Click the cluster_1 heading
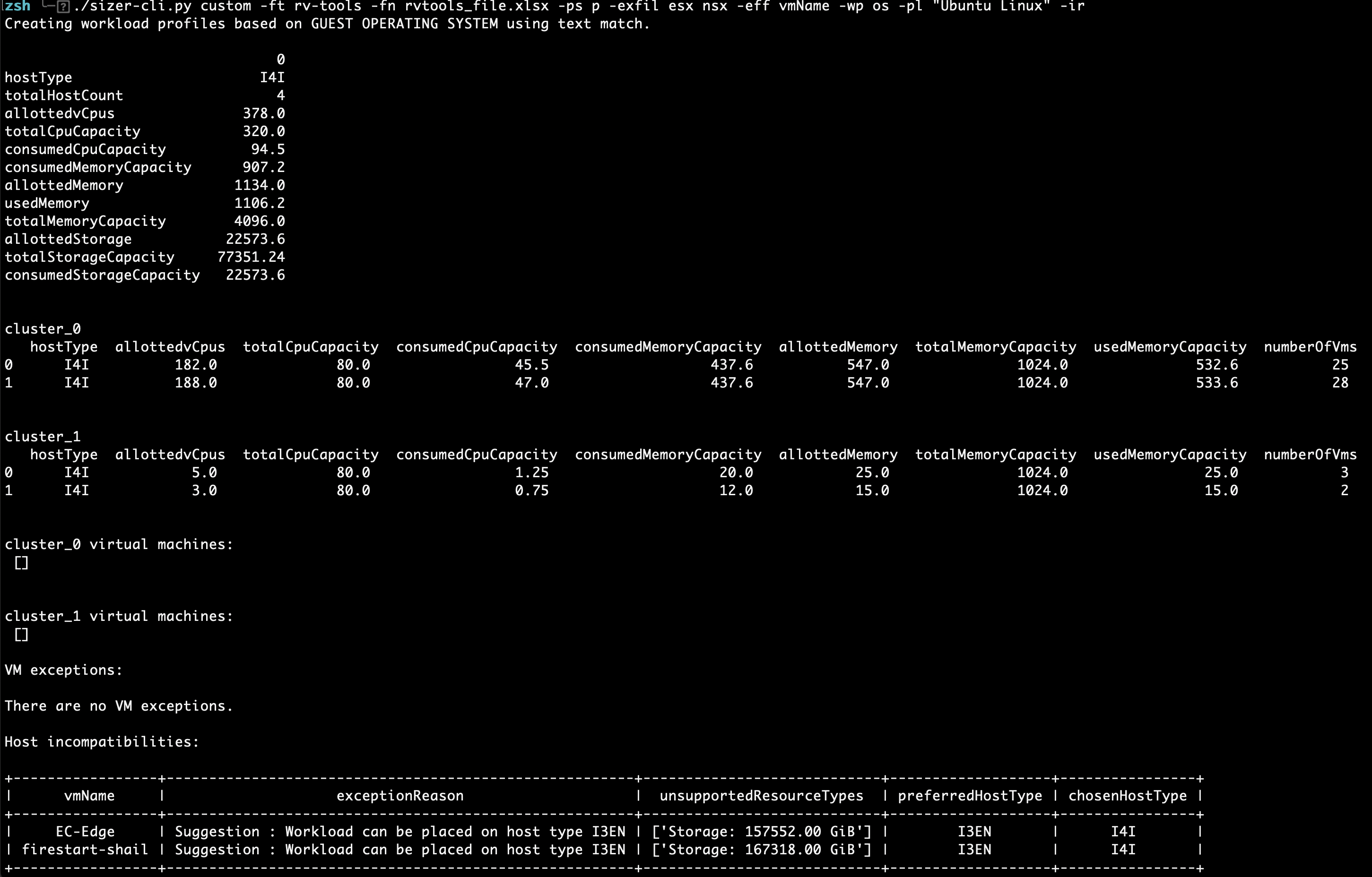 pyautogui.click(x=43, y=436)
